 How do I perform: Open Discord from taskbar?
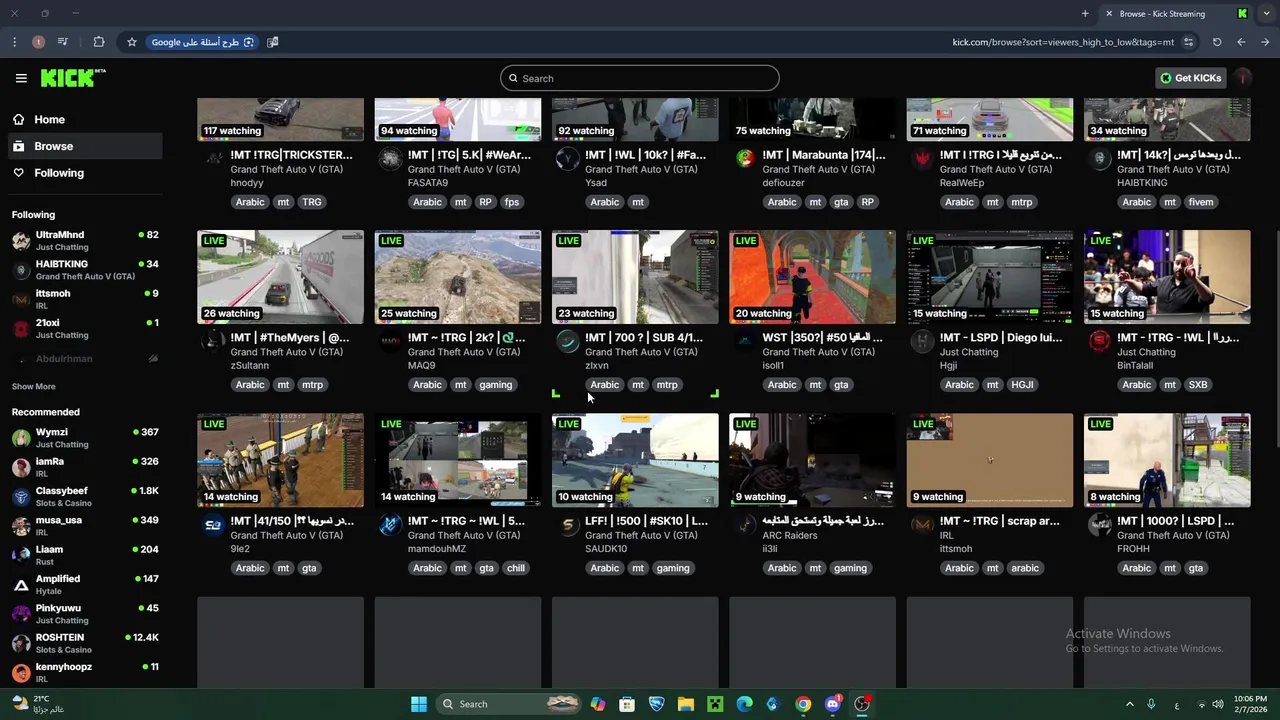832,704
